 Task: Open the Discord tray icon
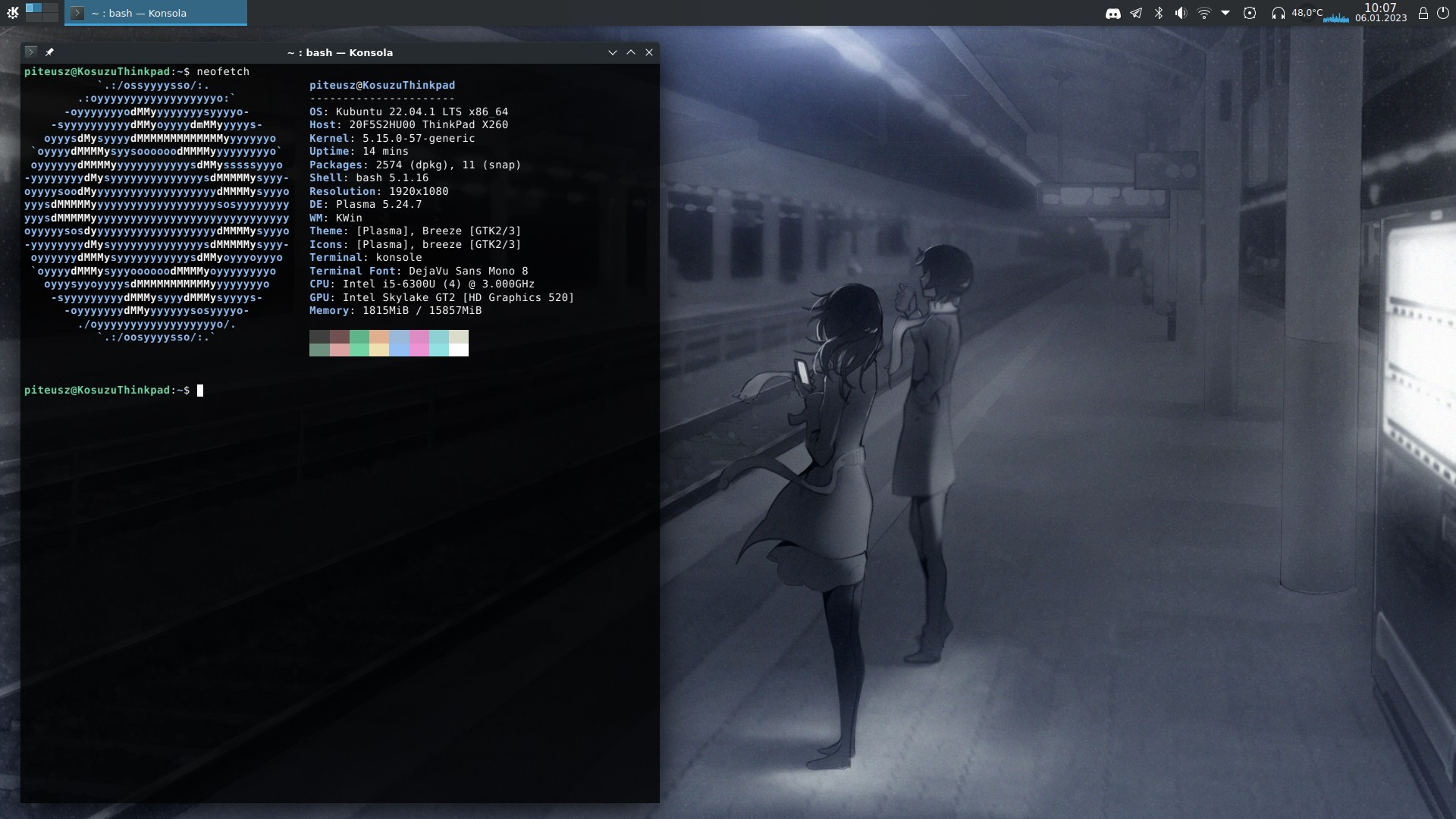1113,14
